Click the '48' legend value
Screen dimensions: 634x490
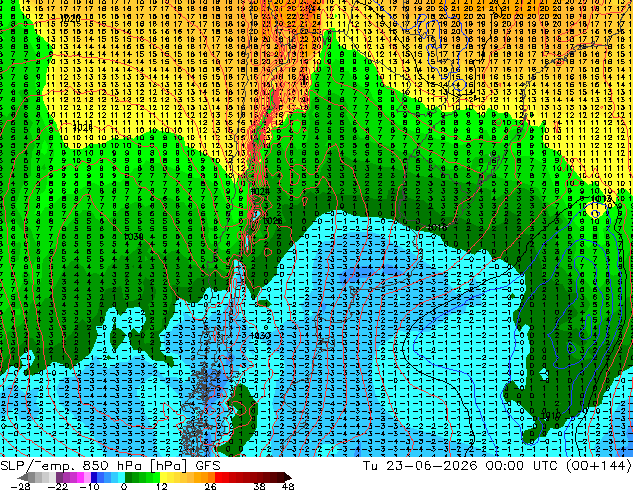288,486
